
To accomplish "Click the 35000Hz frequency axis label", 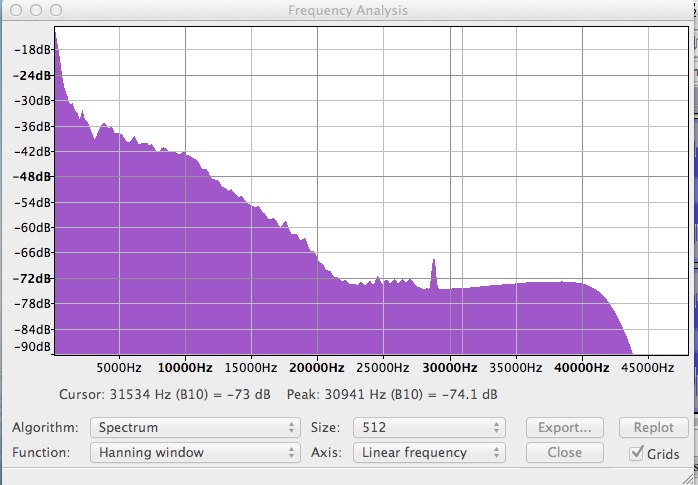I will coord(515,368).
